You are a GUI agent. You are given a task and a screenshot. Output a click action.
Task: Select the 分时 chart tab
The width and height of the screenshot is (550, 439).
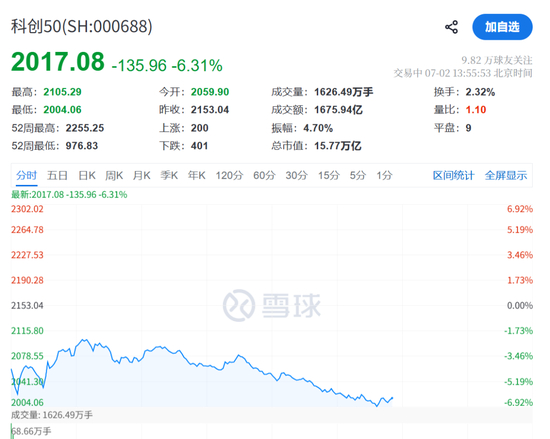coord(27,175)
